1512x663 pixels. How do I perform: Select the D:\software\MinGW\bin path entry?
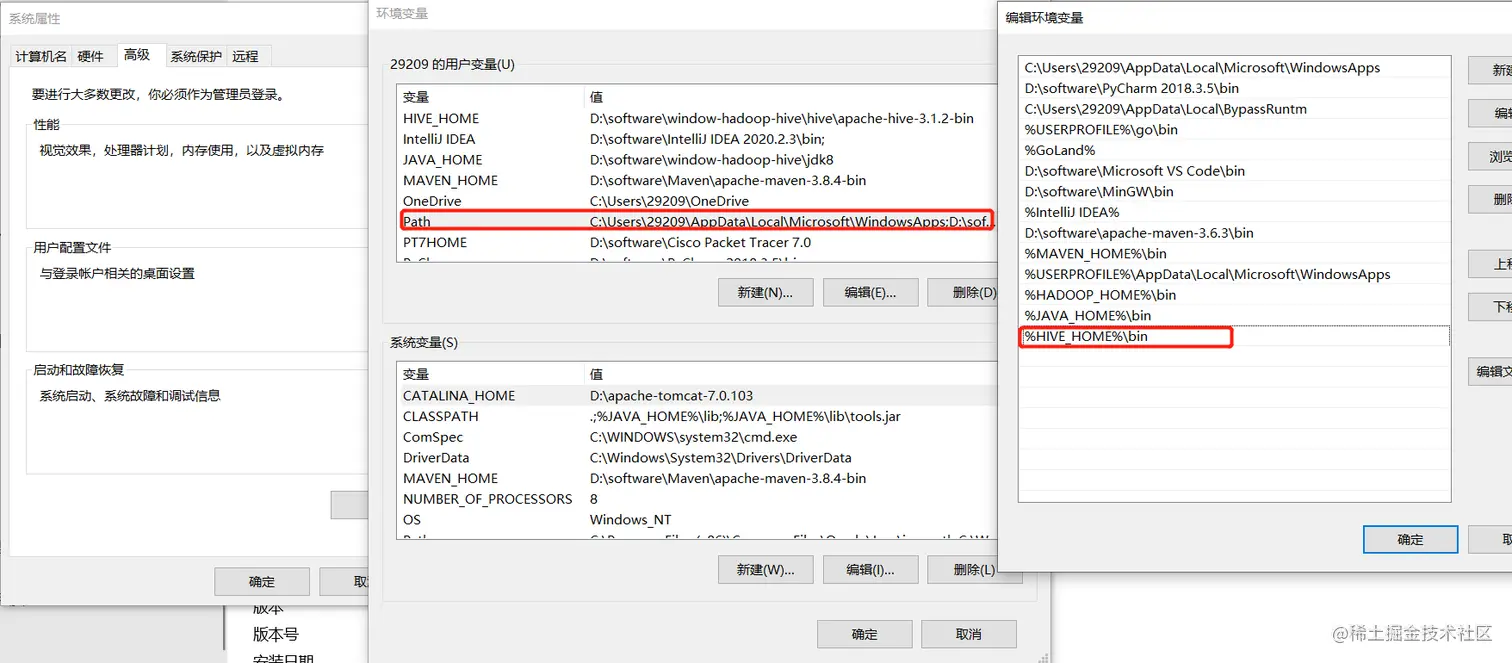[x=1235, y=191]
